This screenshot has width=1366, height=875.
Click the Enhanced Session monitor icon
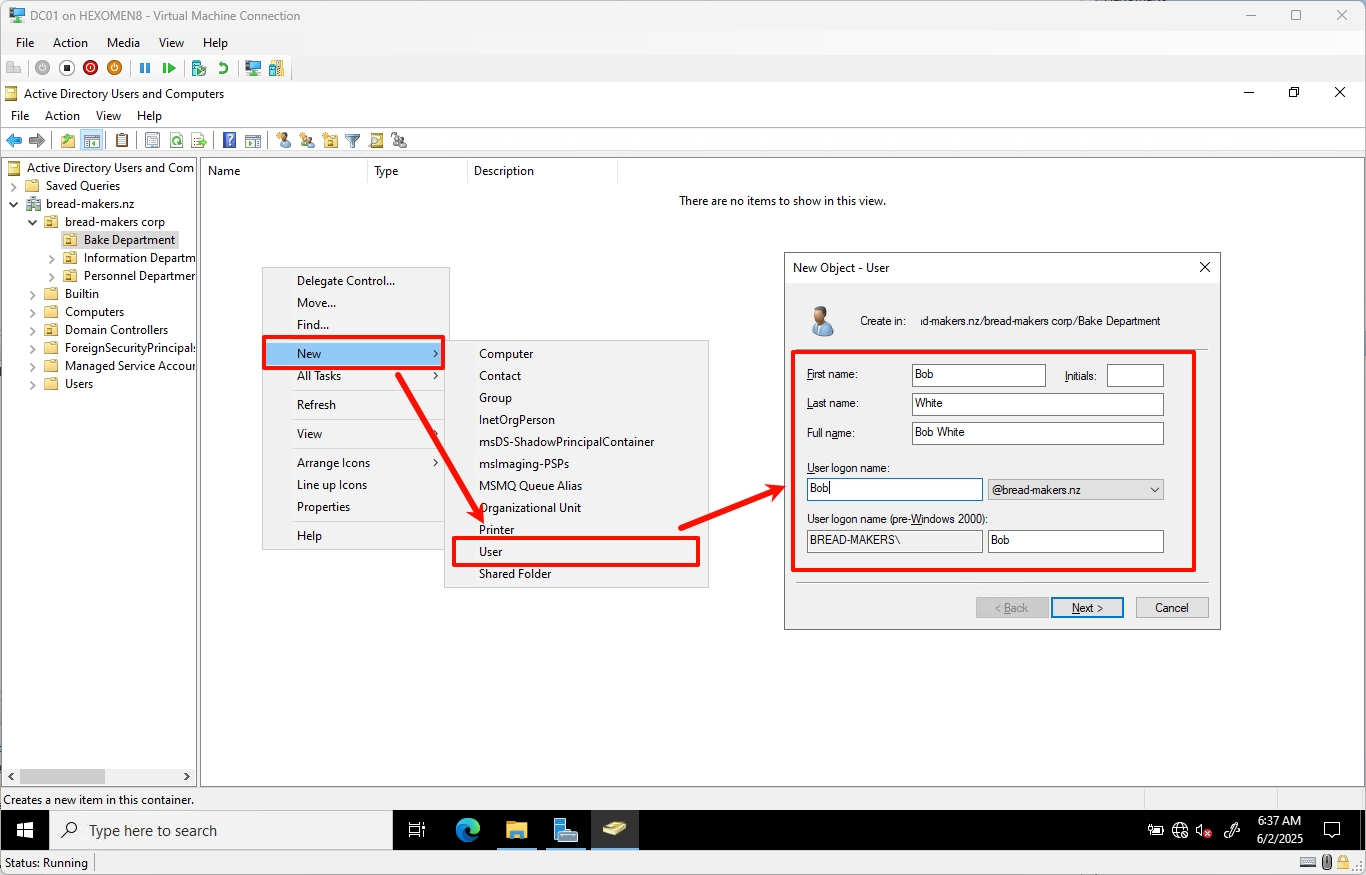click(x=253, y=68)
